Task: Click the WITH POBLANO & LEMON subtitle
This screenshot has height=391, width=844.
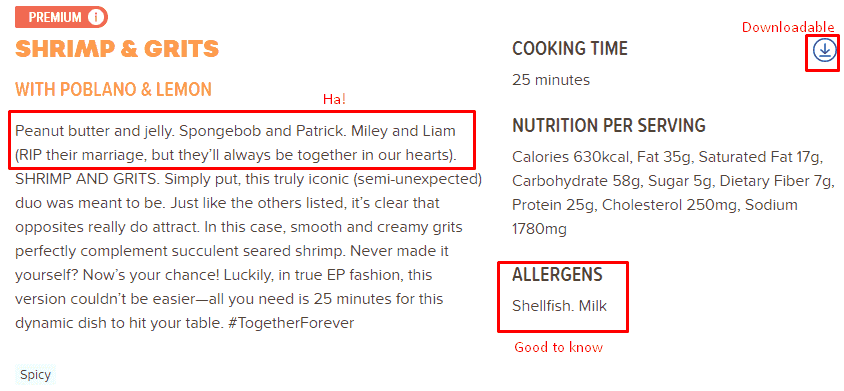Action: pyautogui.click(x=113, y=89)
